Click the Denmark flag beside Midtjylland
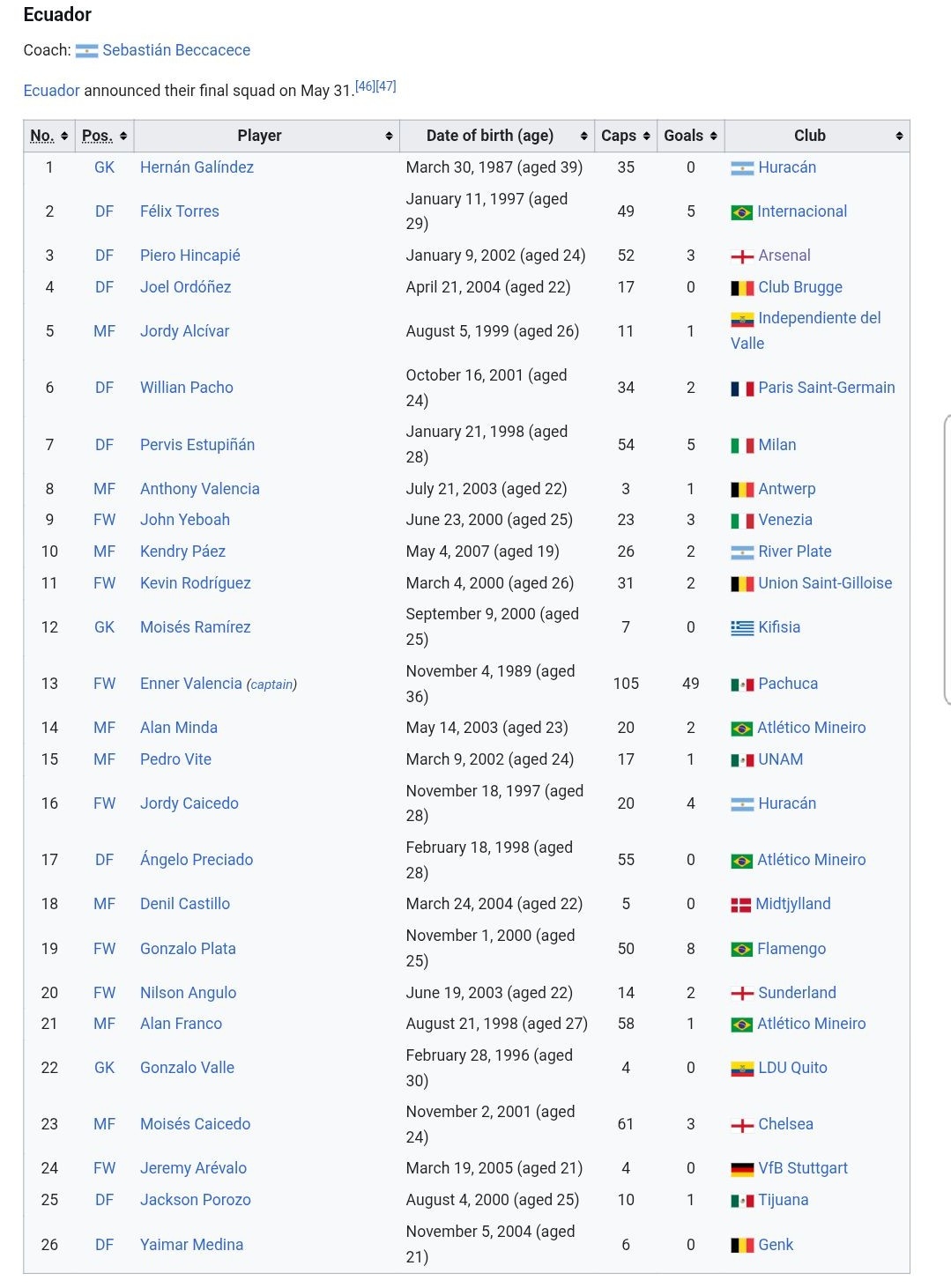Image resolution: width=951 pixels, height=1288 pixels. coord(741,905)
